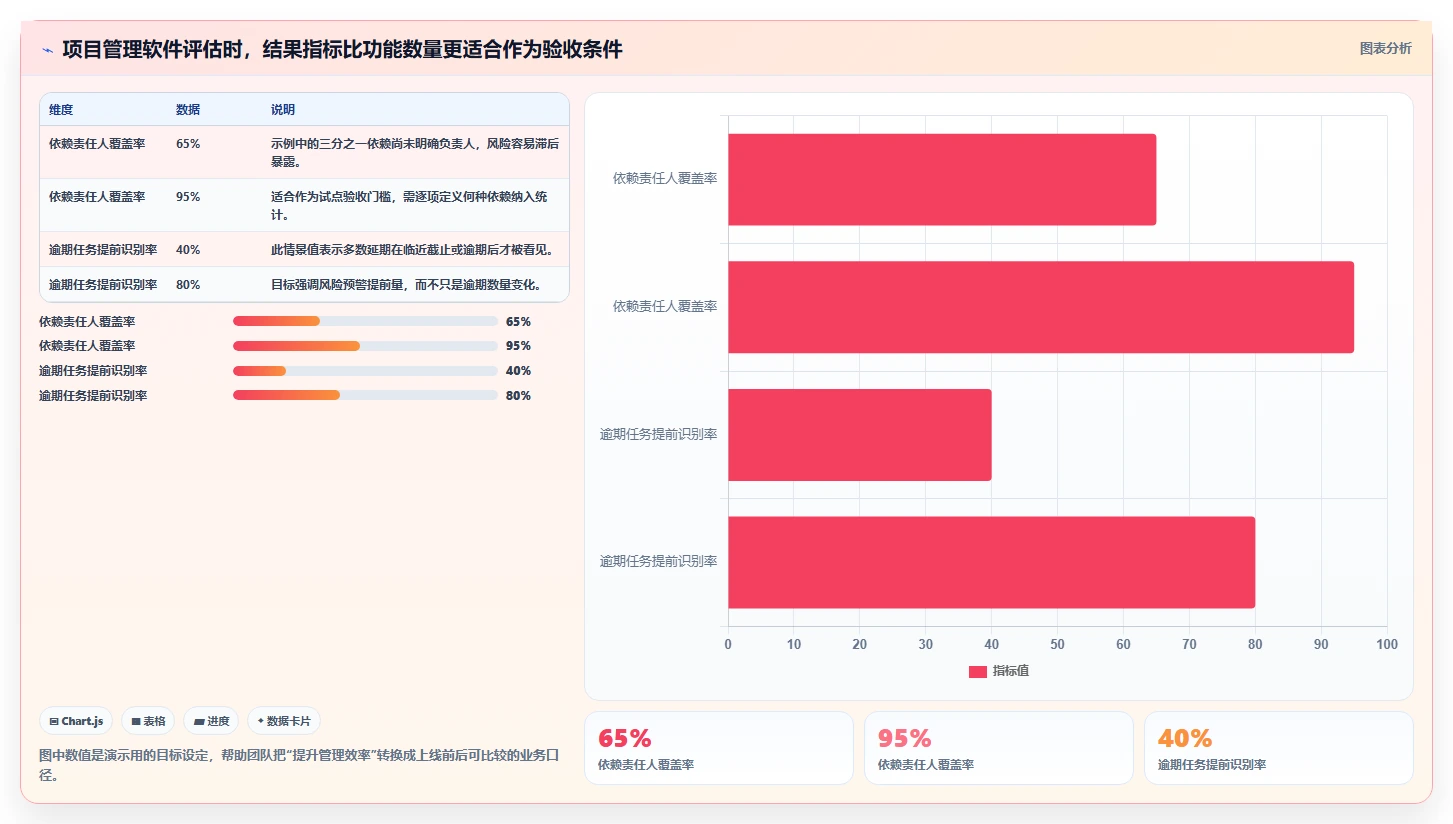Click the 说明 column header
Screen dimensions: 1453x824
(283, 110)
